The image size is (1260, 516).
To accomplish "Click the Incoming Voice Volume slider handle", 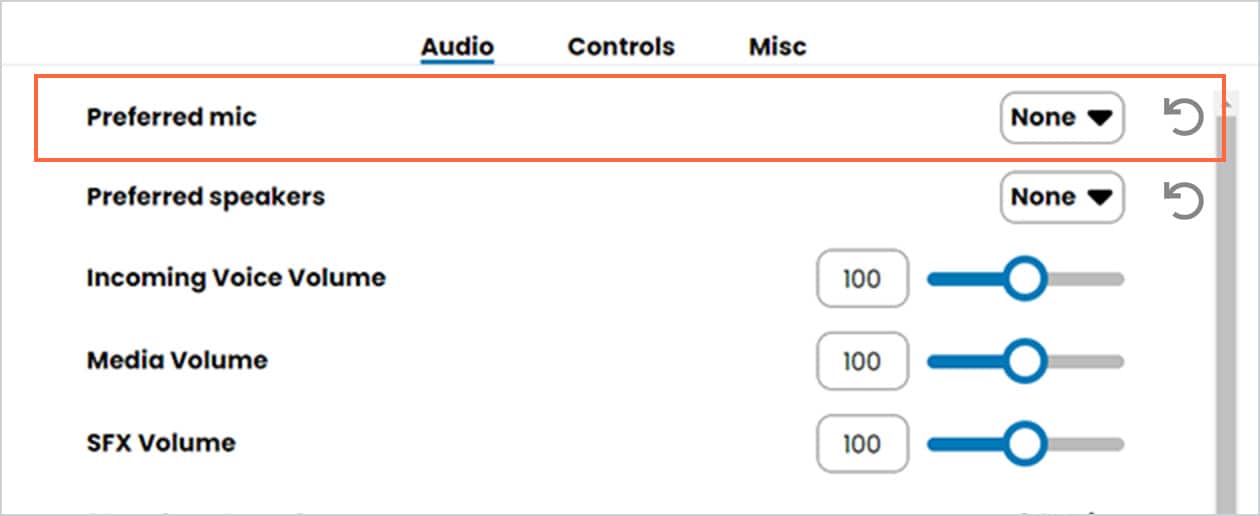I will [x=1024, y=279].
